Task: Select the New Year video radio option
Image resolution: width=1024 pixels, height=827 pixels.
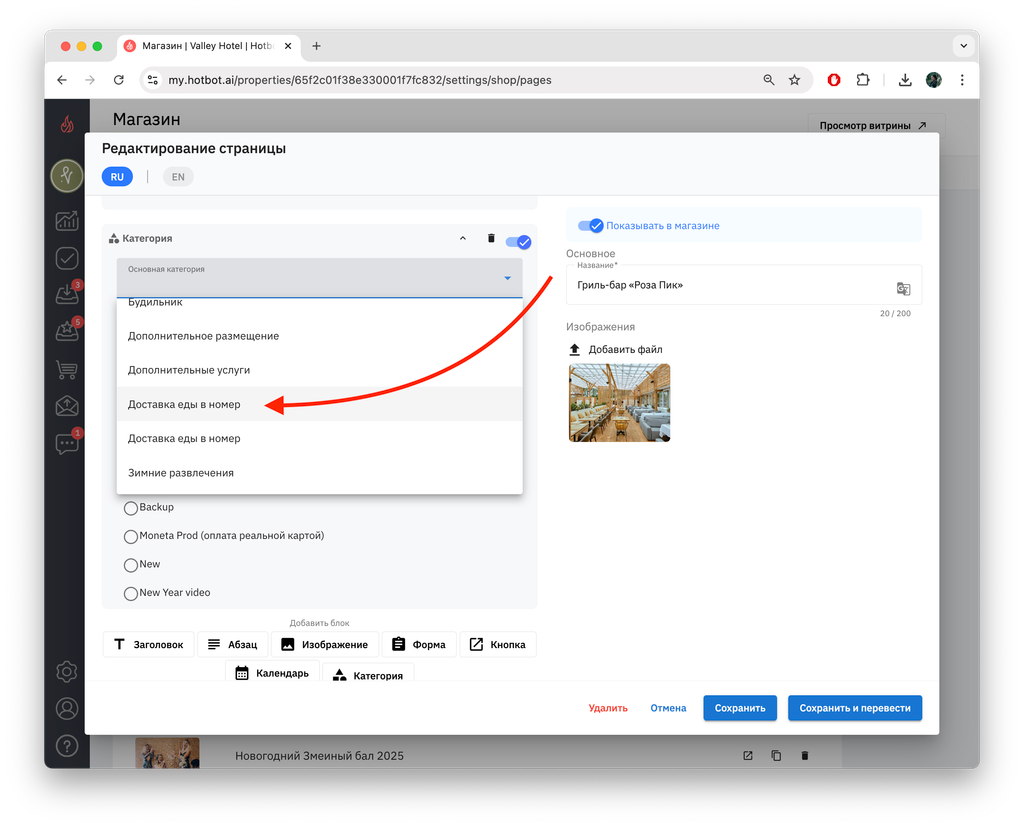Action: 131,593
